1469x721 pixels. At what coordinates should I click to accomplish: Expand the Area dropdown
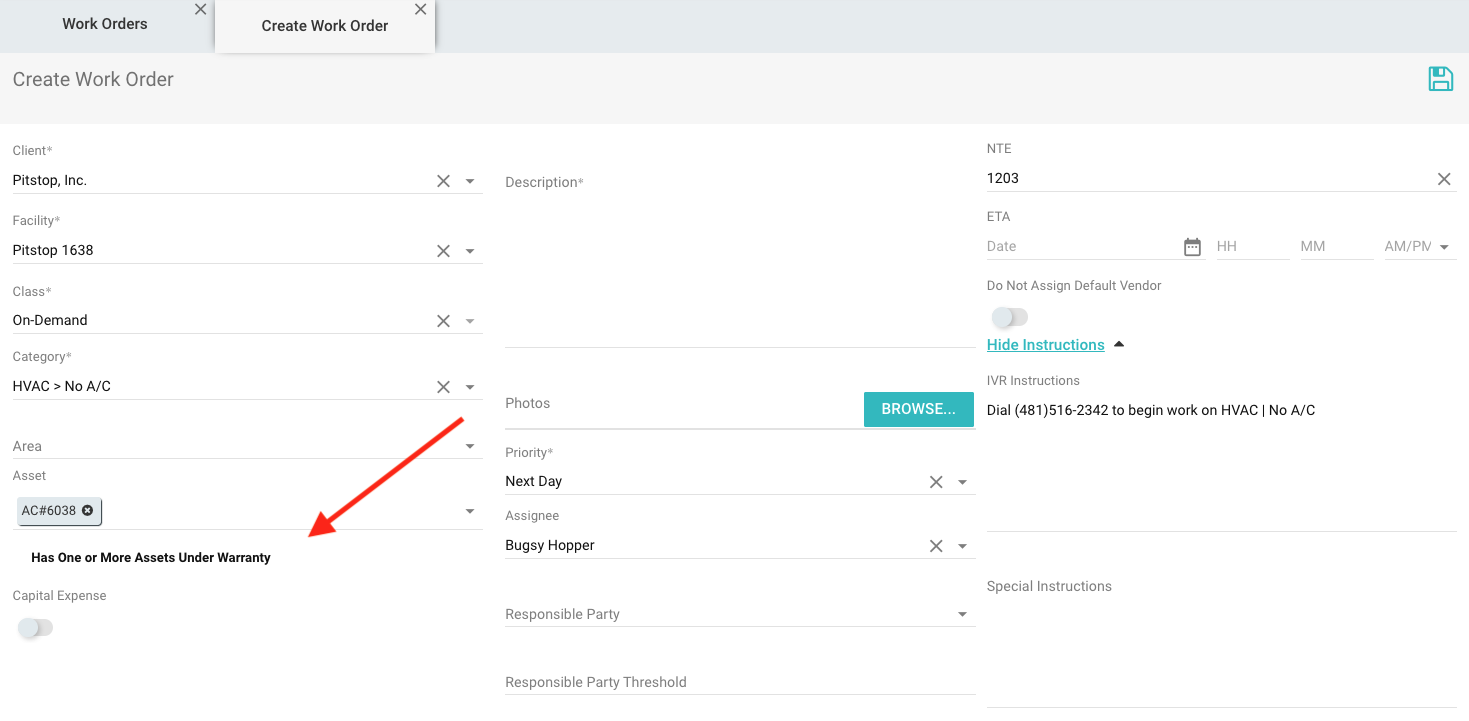[x=470, y=447]
